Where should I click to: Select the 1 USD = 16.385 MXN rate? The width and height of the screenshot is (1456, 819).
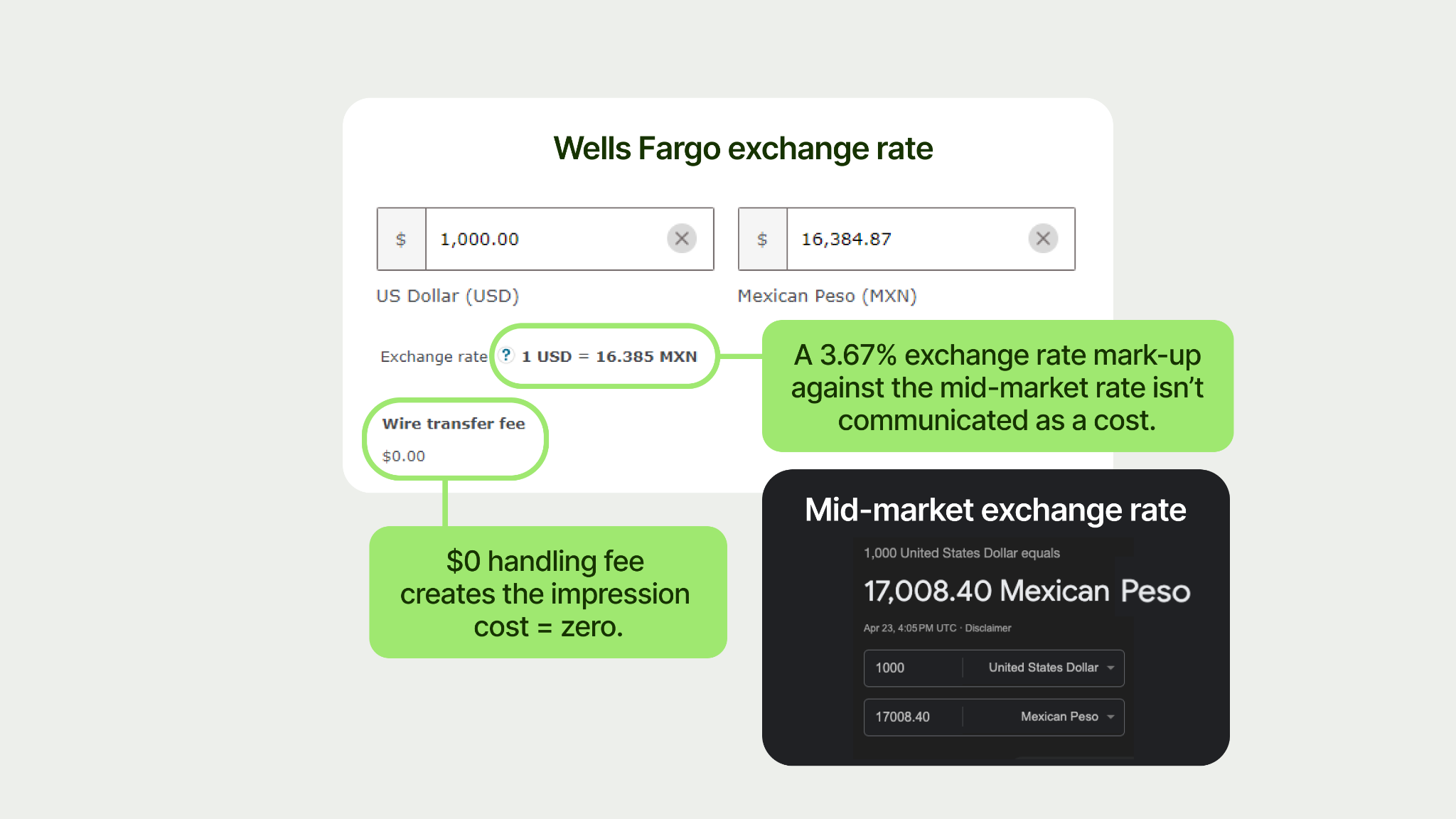coord(609,356)
